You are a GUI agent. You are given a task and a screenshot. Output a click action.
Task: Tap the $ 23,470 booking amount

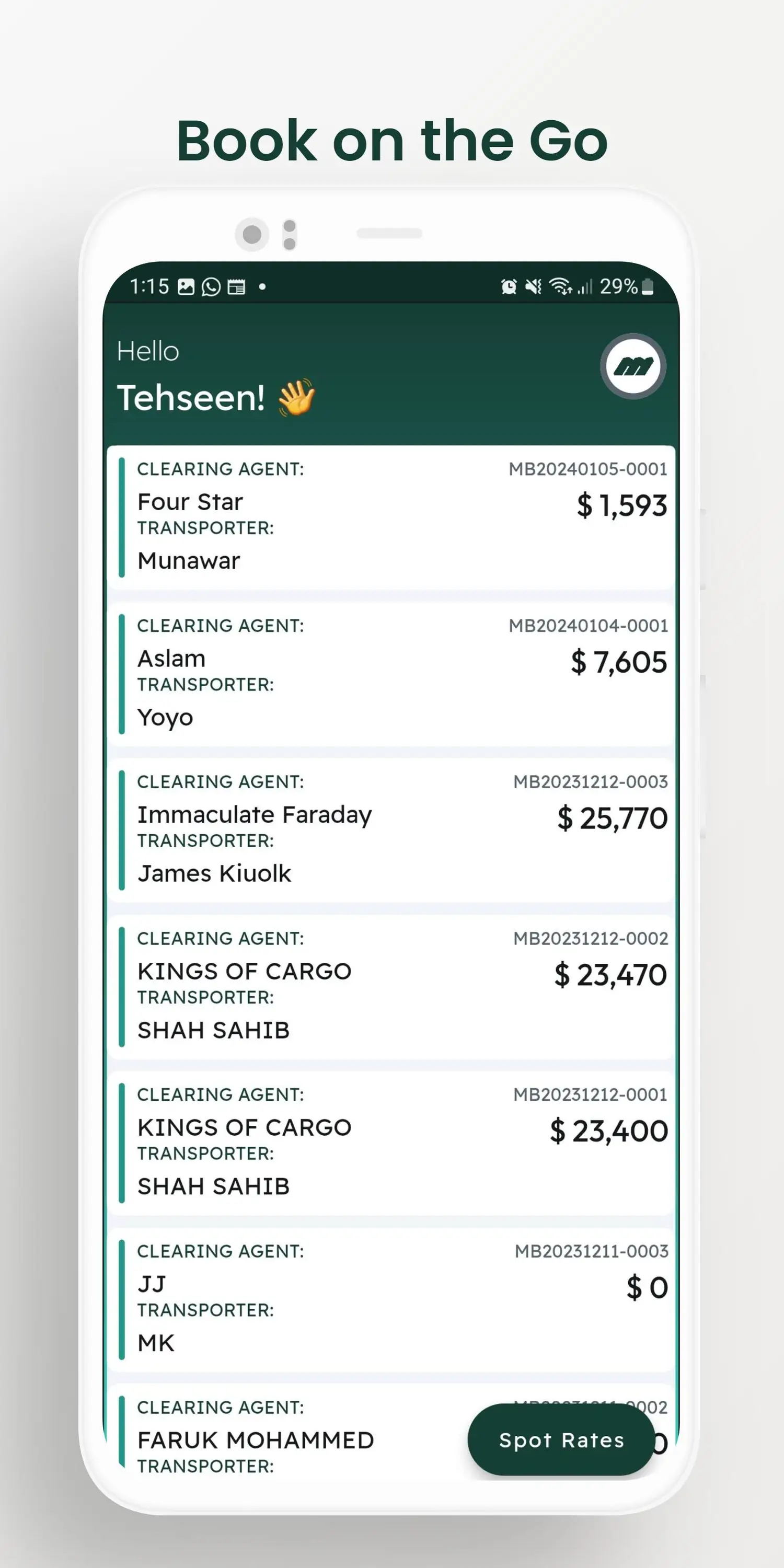tap(610, 975)
